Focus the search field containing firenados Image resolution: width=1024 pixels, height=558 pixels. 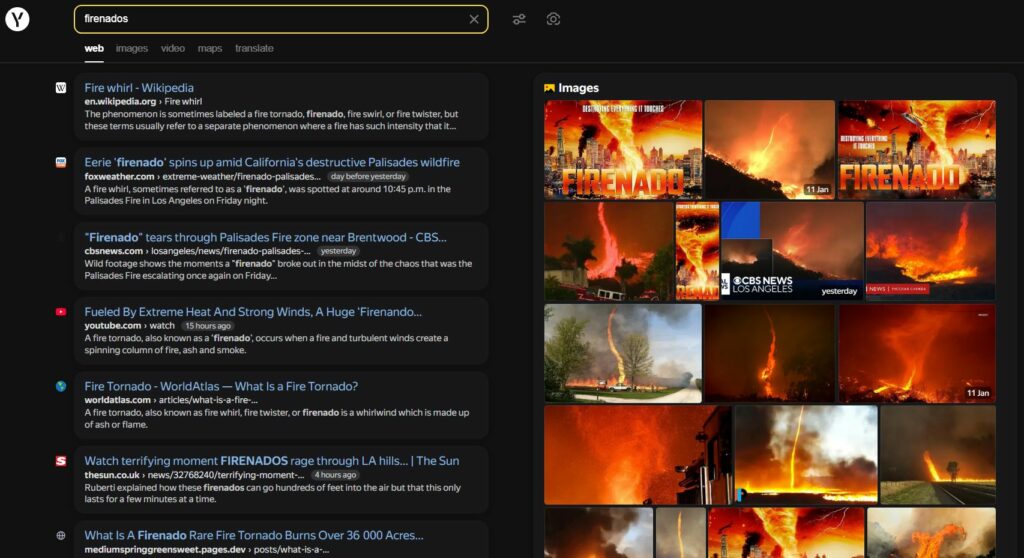[281, 19]
